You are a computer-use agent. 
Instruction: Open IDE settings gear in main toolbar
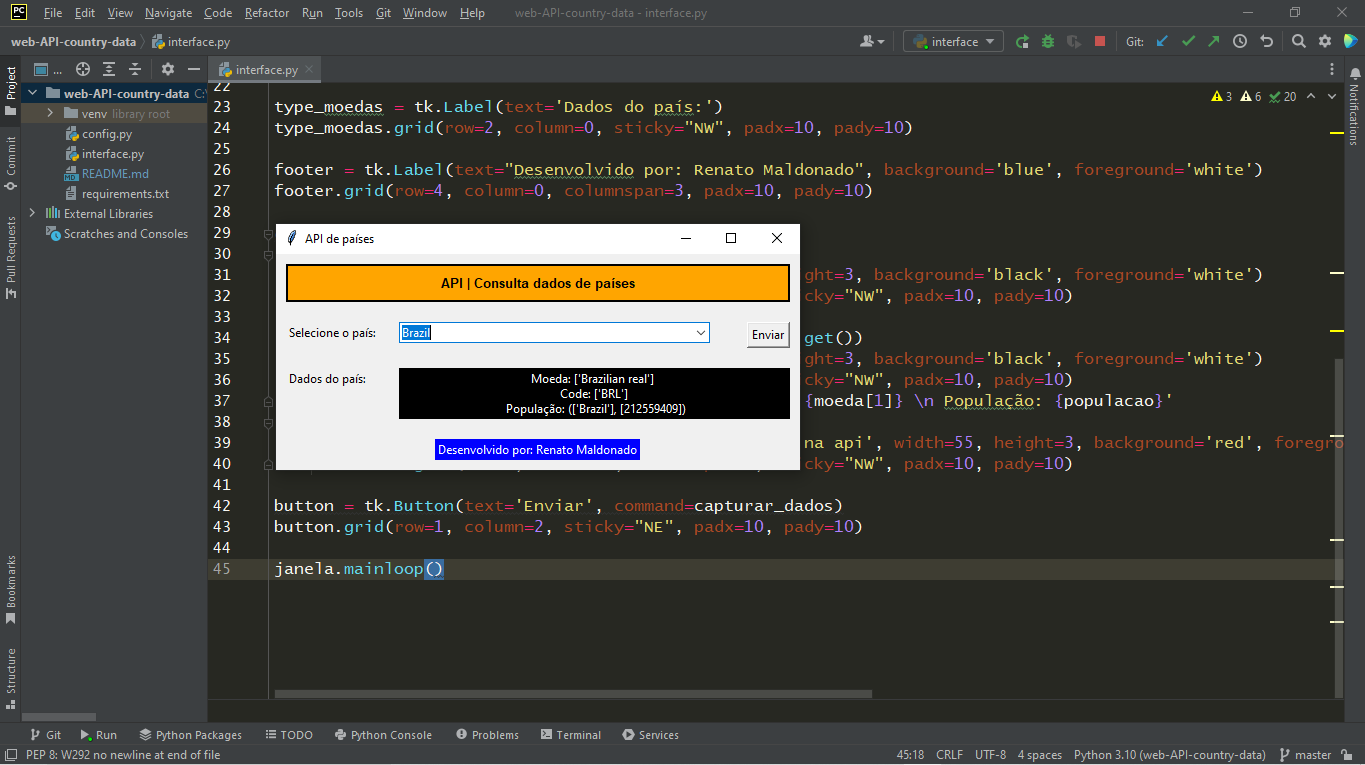pyautogui.click(x=1325, y=42)
